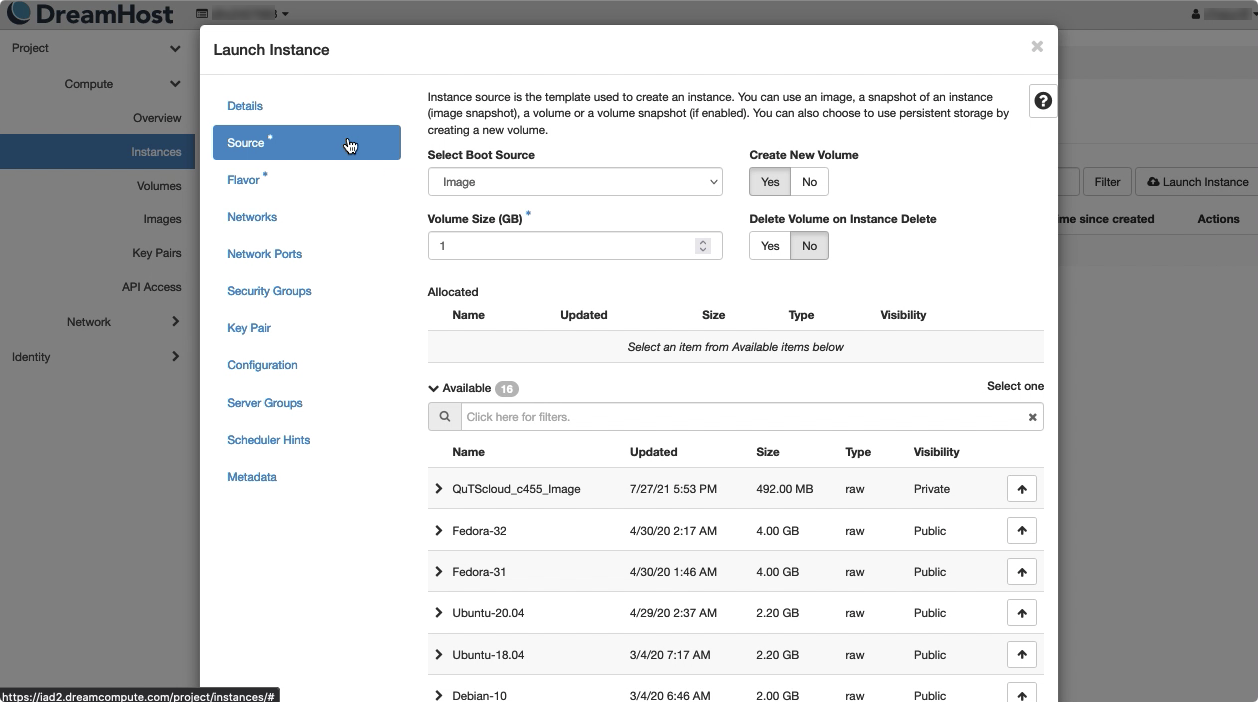Click the filters text input field
1258x702 pixels.
[740, 417]
